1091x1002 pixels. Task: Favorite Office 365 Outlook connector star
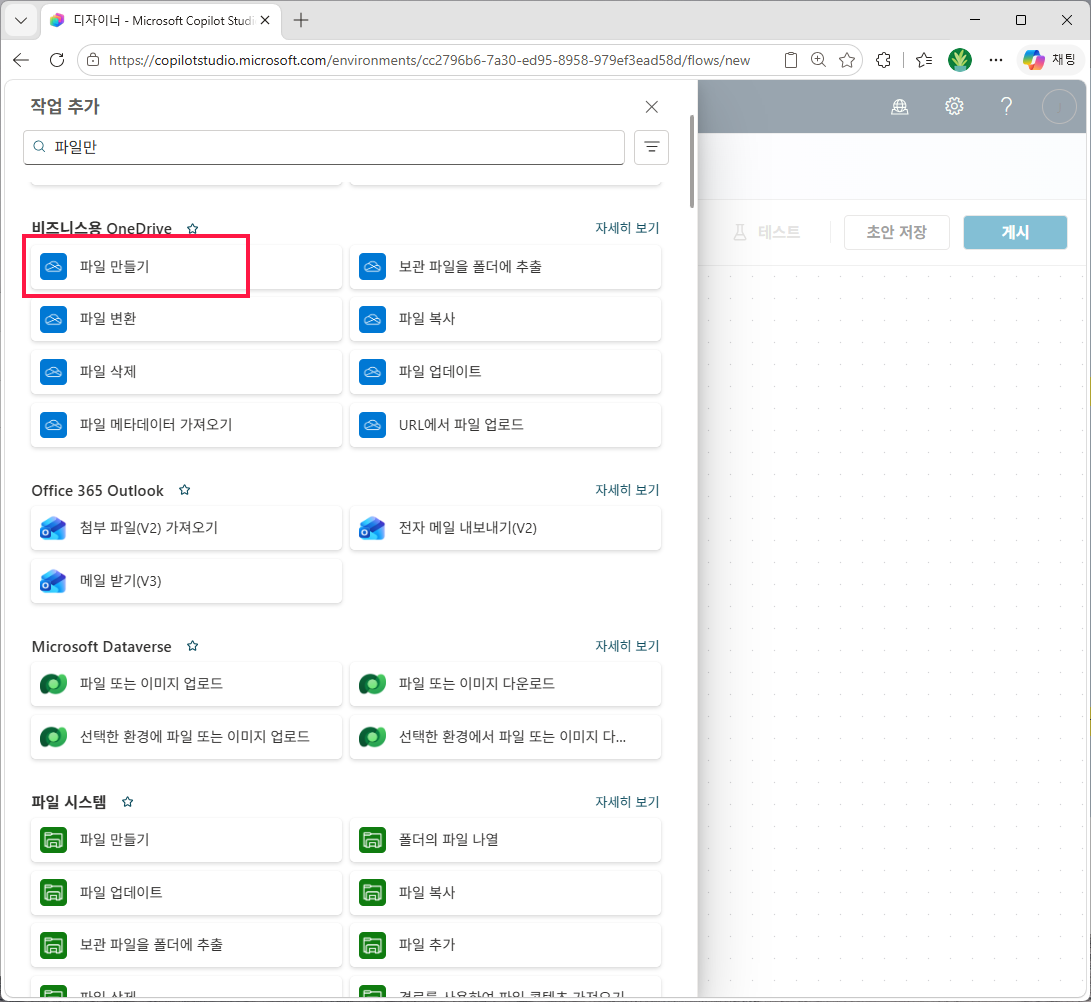coord(184,490)
